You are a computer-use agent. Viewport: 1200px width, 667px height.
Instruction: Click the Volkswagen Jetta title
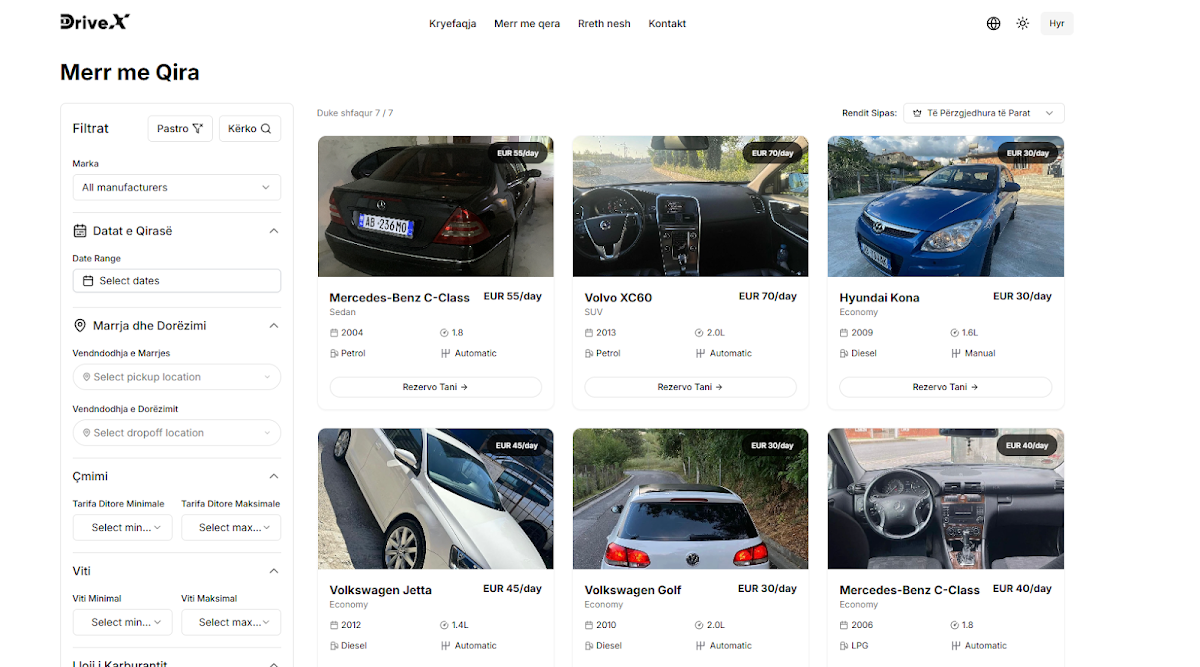click(x=380, y=590)
